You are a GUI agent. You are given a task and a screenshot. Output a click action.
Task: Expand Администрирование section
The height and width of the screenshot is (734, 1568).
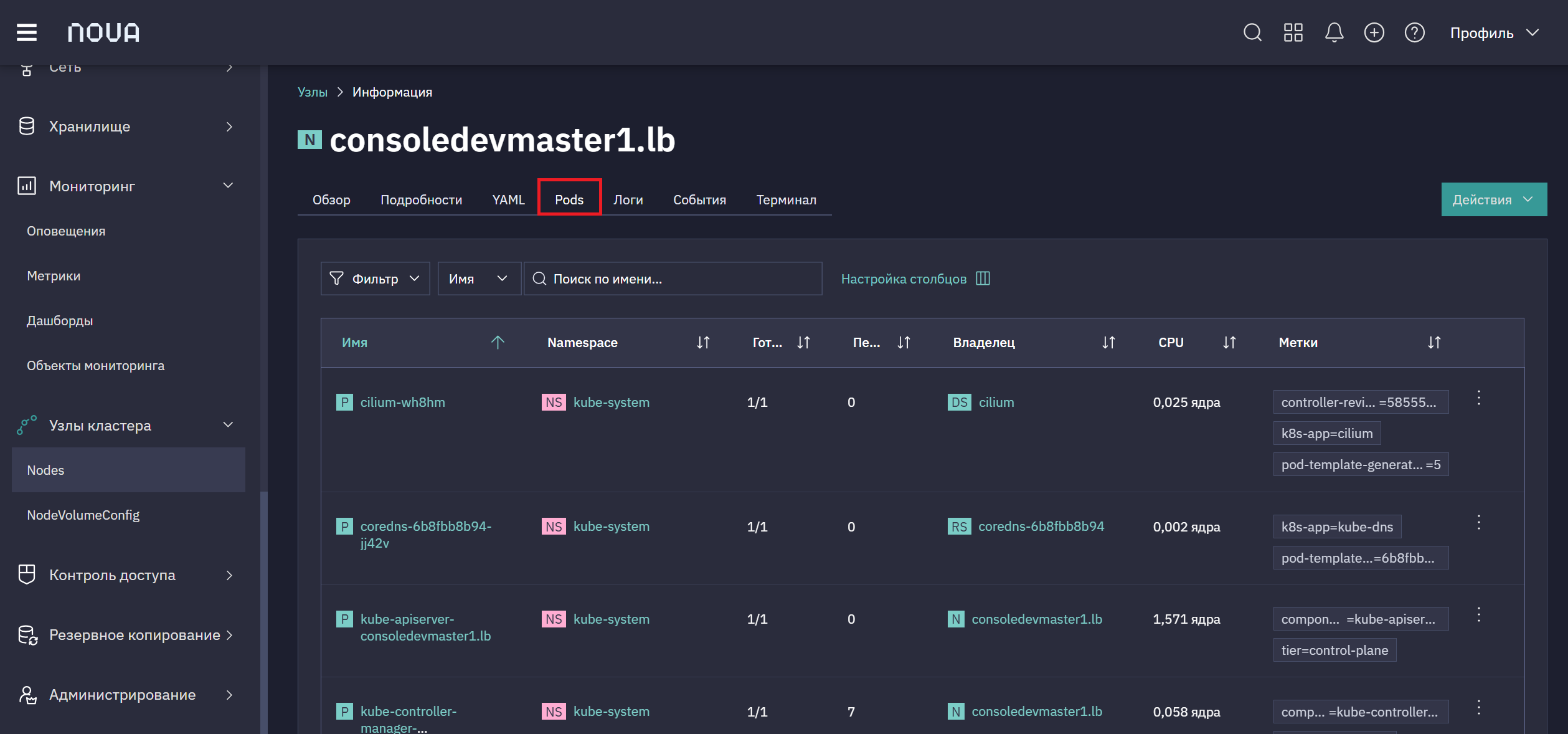pos(128,695)
